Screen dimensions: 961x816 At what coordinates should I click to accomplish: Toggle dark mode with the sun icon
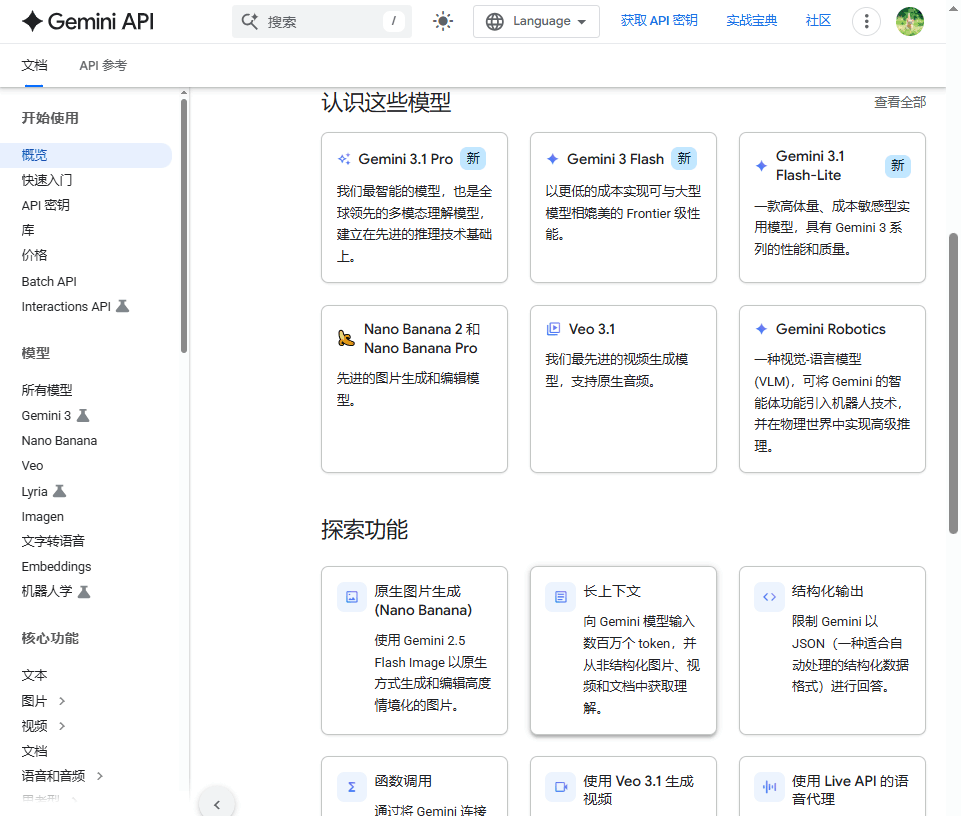443,20
